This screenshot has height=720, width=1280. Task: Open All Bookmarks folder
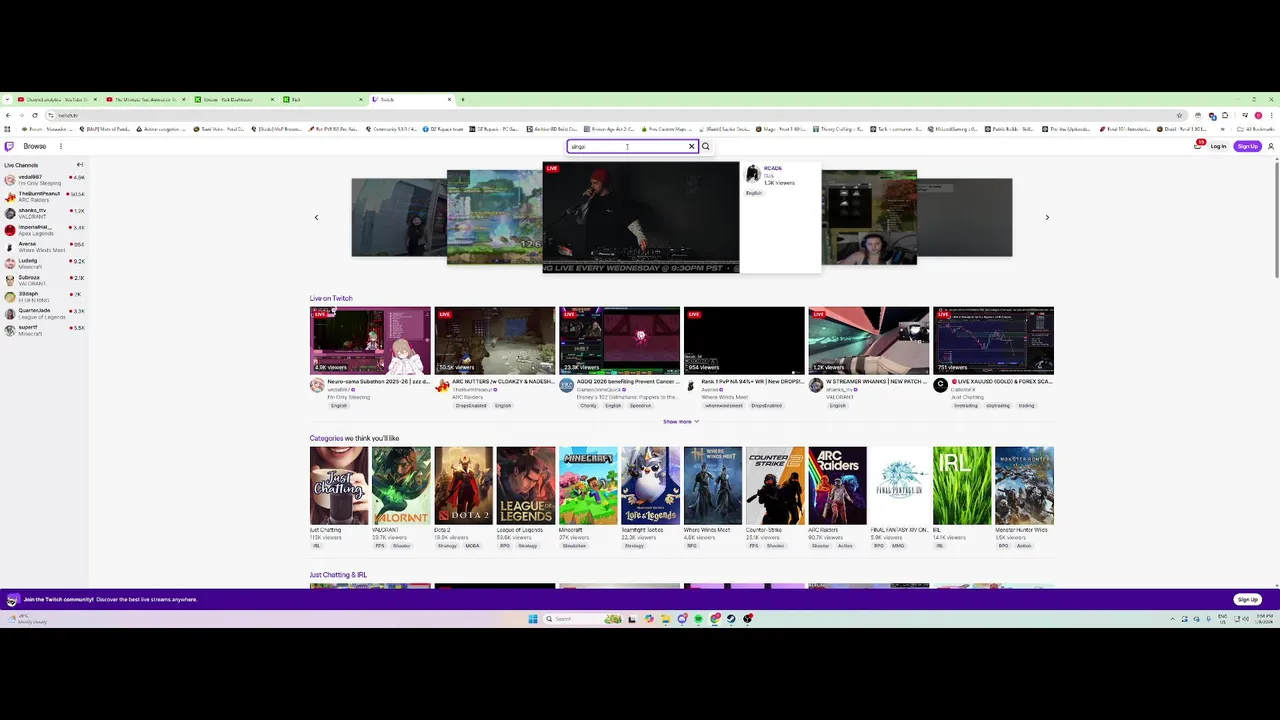click(1256, 129)
